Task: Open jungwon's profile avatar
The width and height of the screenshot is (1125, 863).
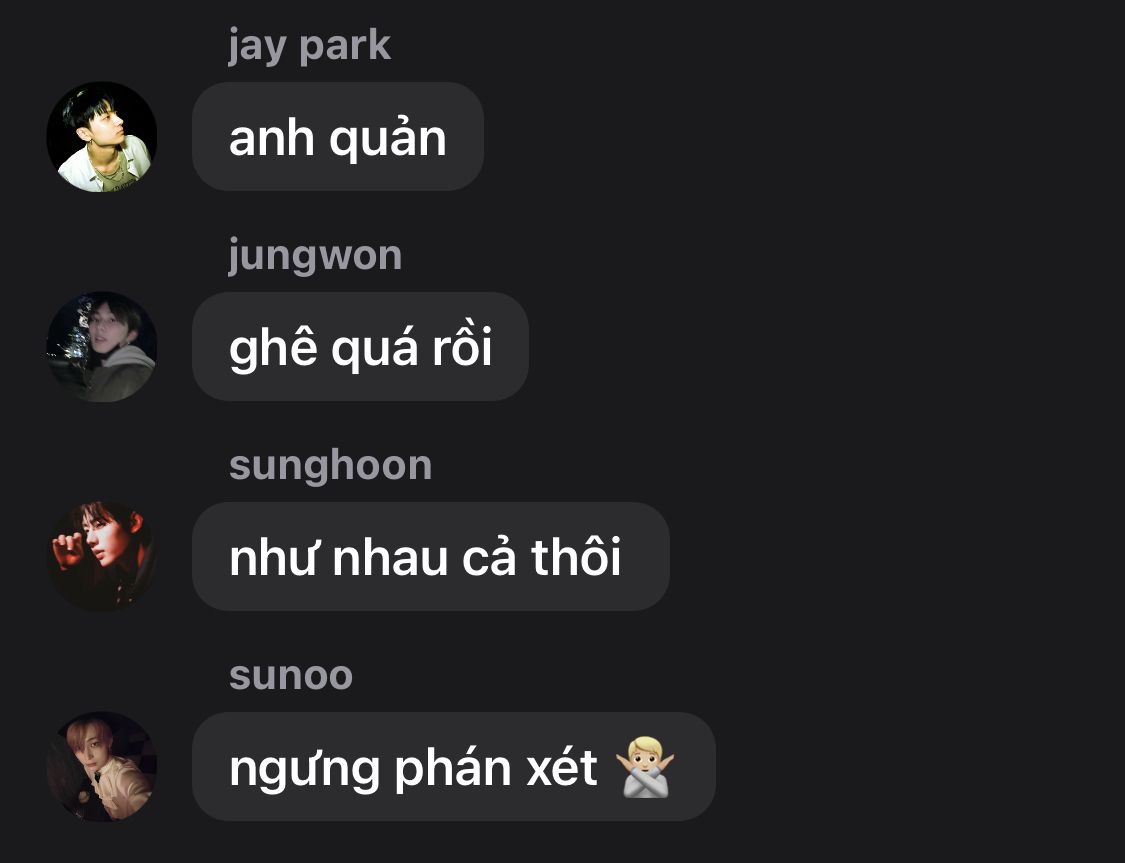Action: click(102, 346)
